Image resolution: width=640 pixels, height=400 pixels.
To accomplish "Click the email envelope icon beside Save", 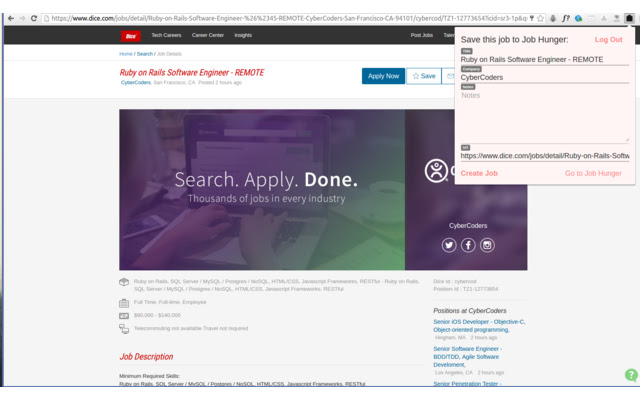I will coord(450,76).
